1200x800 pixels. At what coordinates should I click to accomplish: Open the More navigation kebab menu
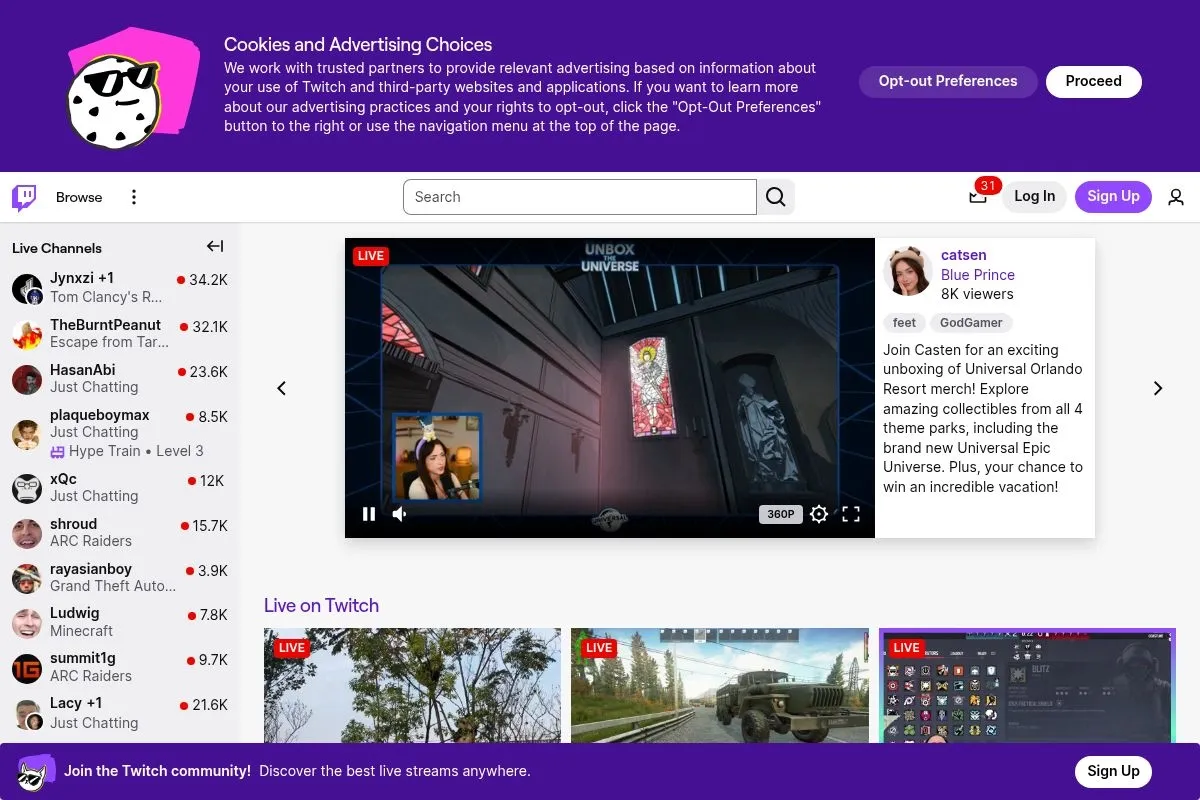[x=134, y=197]
